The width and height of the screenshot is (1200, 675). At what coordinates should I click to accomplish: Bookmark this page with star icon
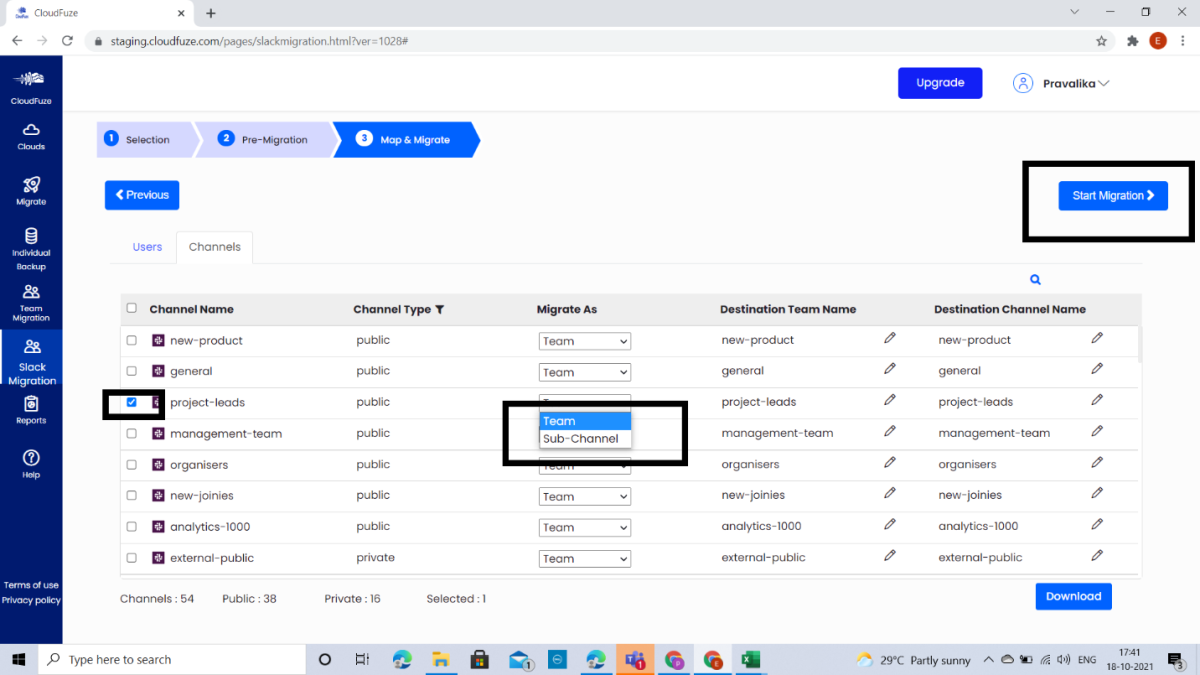point(1101,41)
